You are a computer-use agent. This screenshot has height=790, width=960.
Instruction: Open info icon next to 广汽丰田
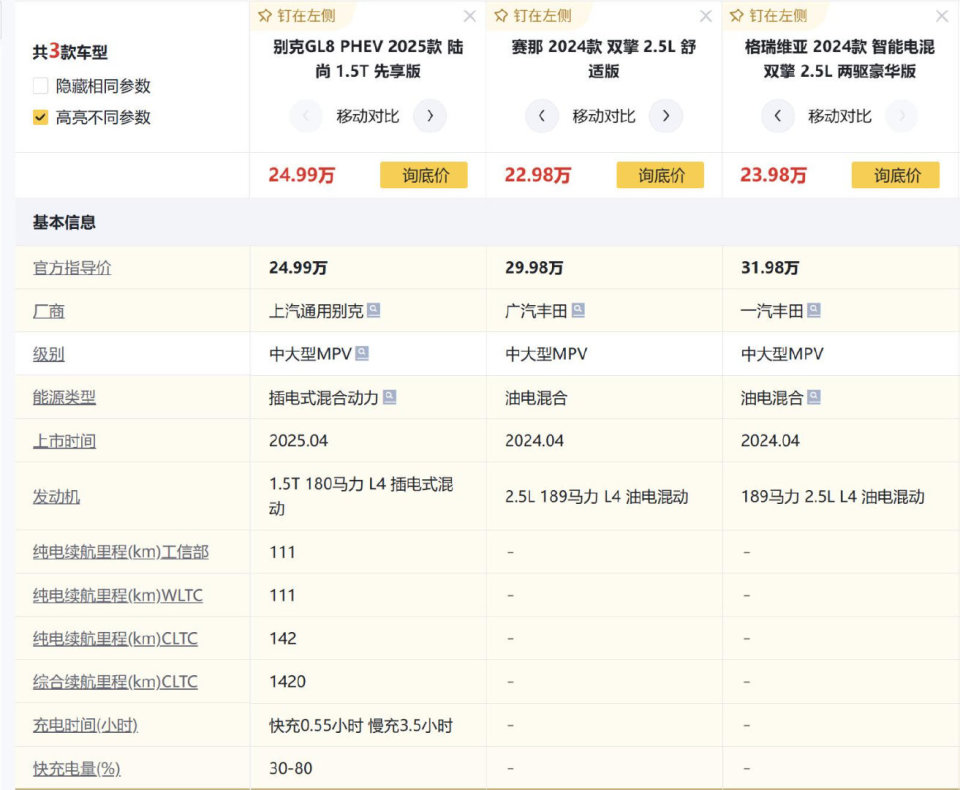click(x=578, y=310)
